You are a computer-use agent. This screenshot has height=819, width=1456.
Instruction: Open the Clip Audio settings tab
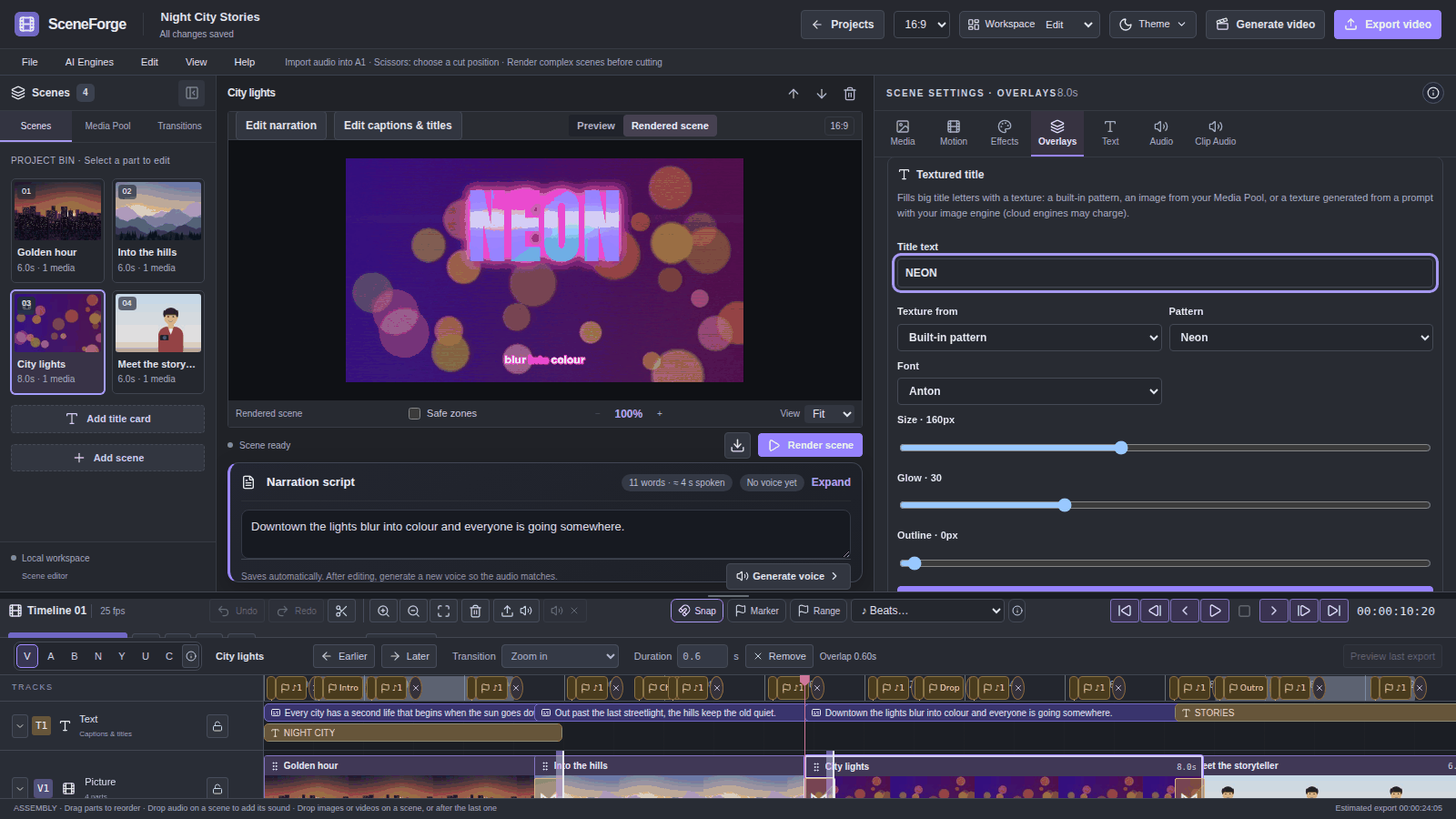tap(1215, 133)
